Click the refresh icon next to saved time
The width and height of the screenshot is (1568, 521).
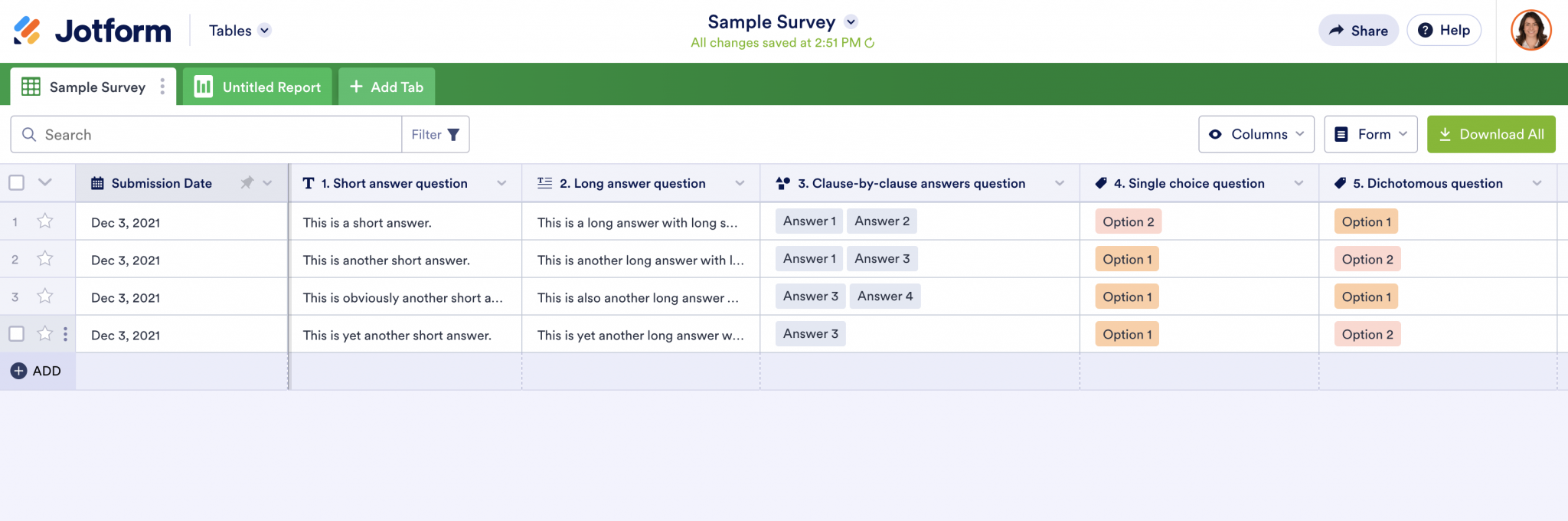click(870, 43)
